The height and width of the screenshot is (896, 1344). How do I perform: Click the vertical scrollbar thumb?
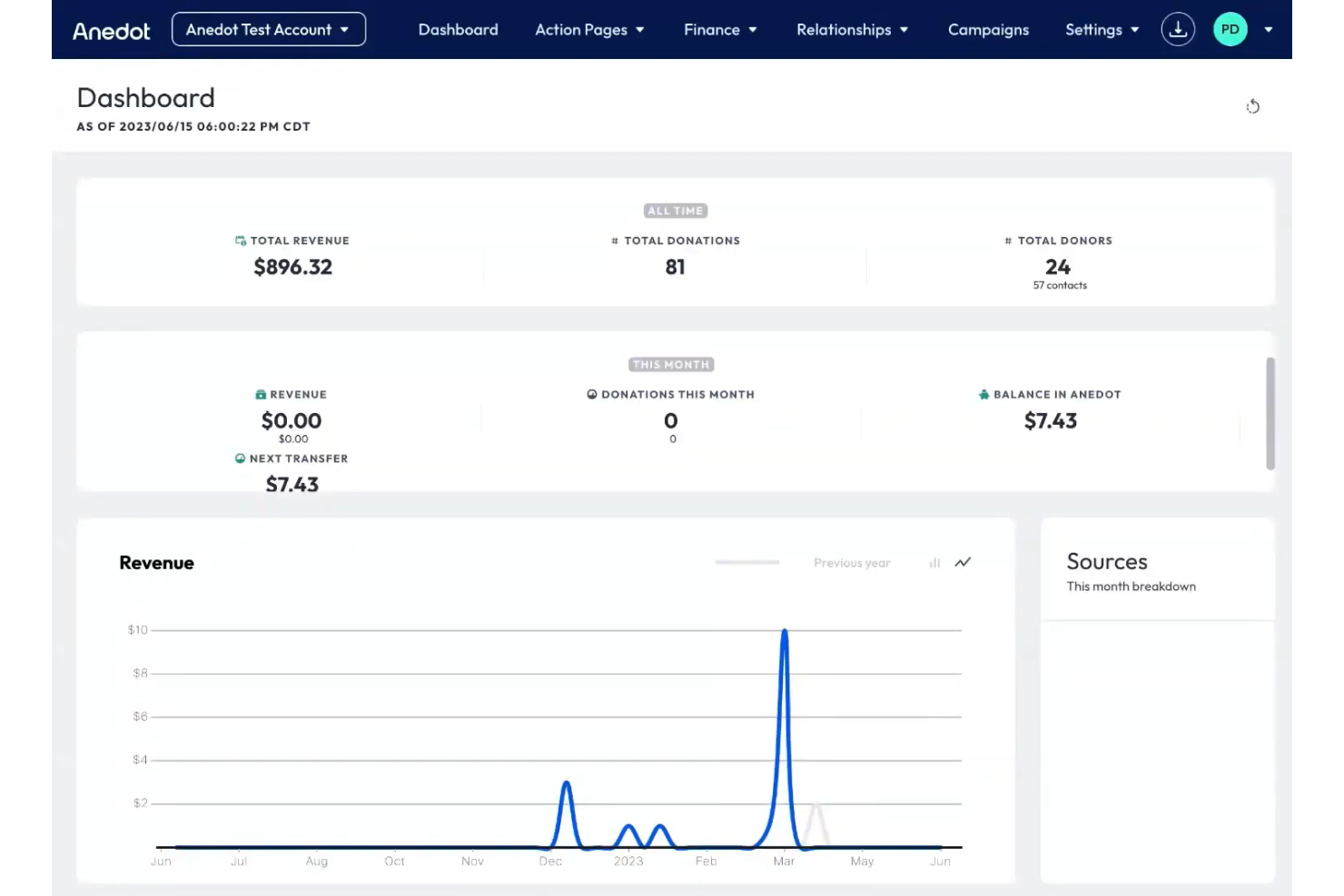coord(1270,414)
